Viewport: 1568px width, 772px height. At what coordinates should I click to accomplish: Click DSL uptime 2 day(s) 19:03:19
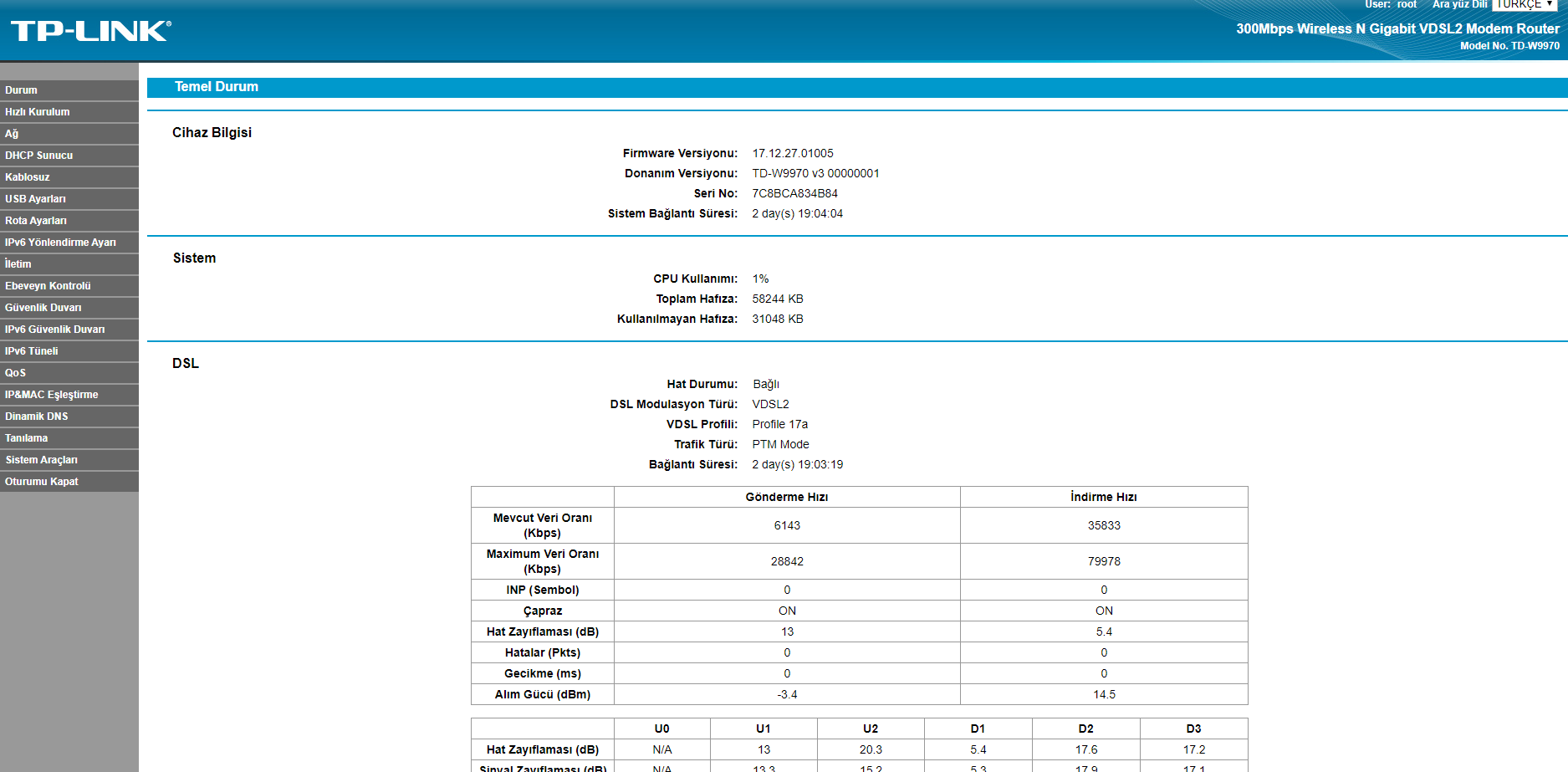[797, 465]
